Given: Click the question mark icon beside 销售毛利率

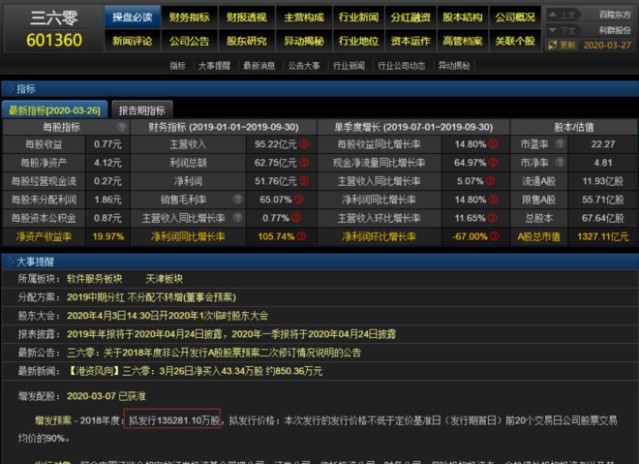Looking at the screenshot, I should (x=238, y=199).
